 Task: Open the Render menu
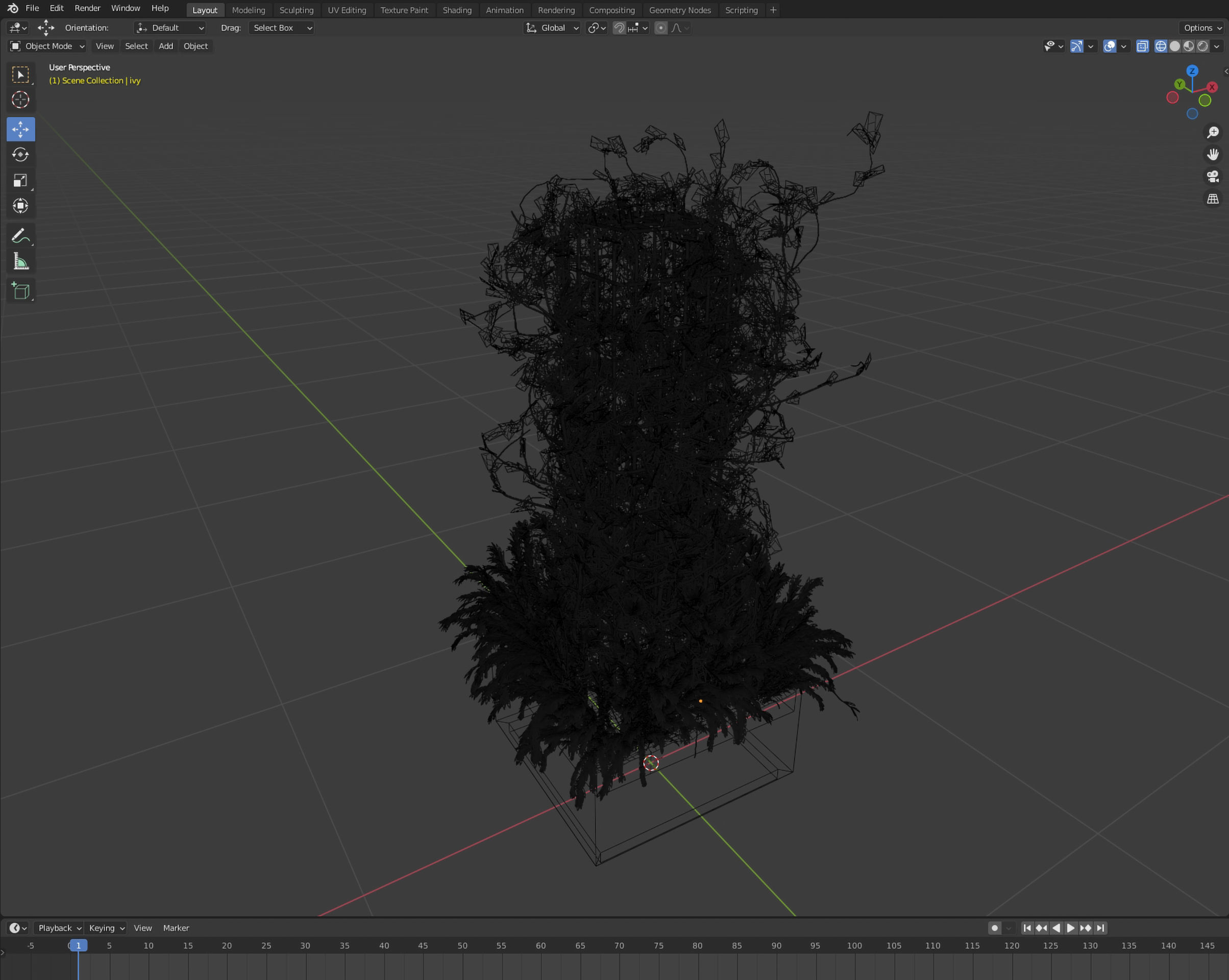click(87, 8)
